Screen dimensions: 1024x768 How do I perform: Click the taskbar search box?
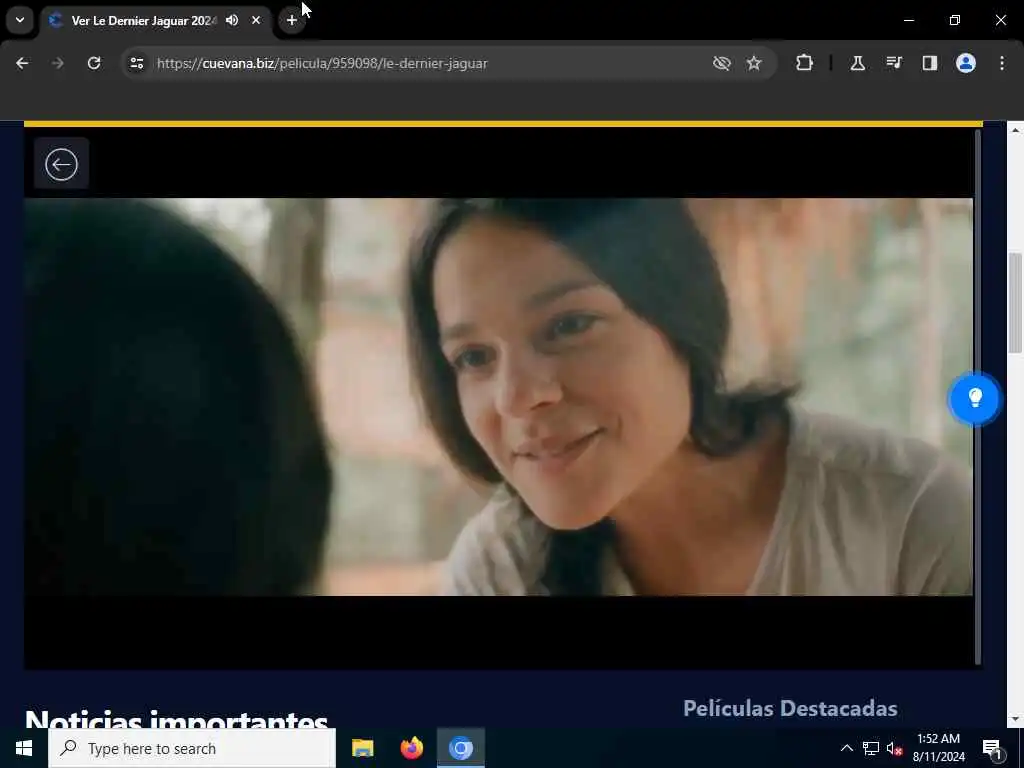[x=192, y=748]
